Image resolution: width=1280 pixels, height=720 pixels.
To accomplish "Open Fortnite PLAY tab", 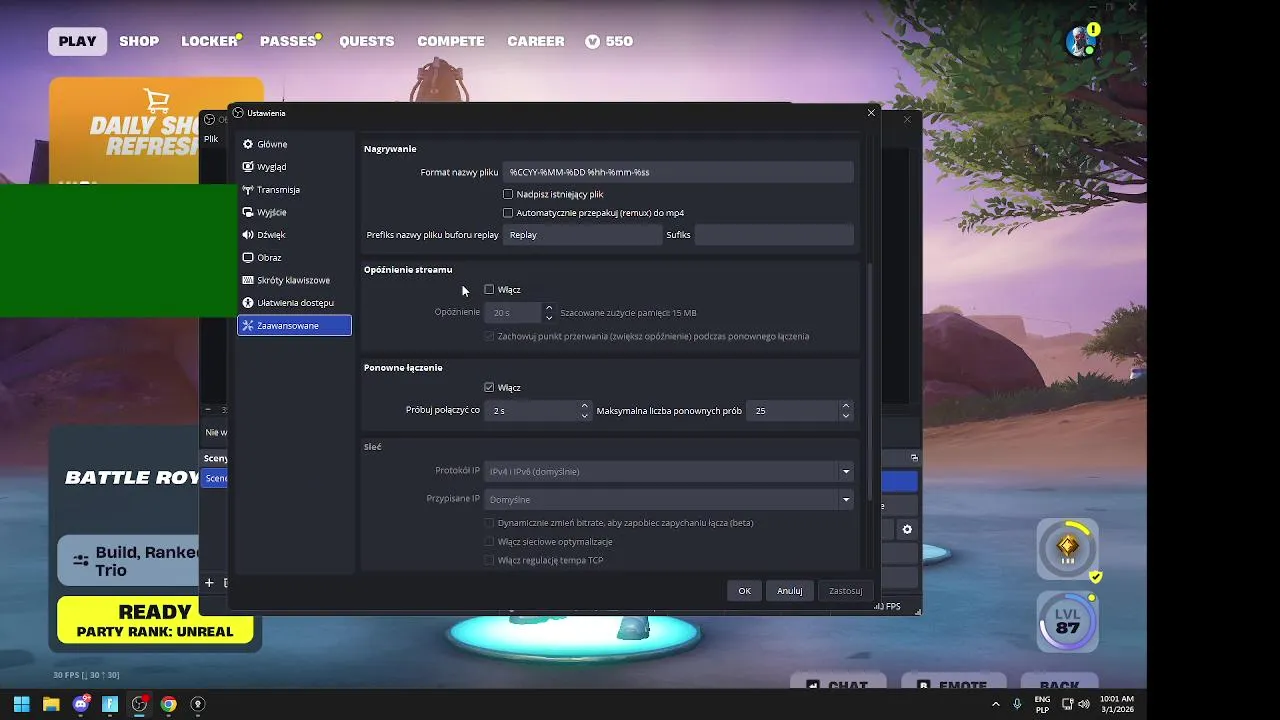I will click(x=77, y=41).
